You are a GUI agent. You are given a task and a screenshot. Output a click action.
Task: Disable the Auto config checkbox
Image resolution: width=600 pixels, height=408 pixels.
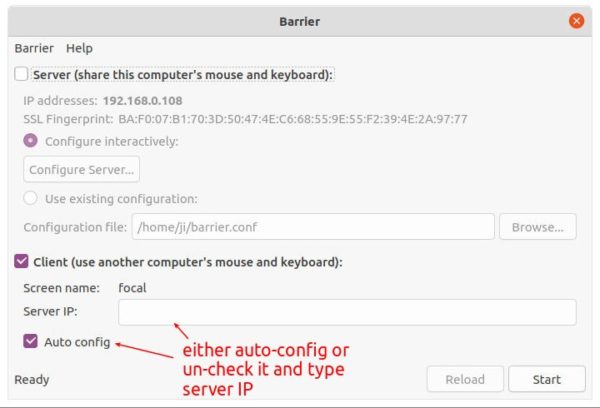(x=31, y=341)
